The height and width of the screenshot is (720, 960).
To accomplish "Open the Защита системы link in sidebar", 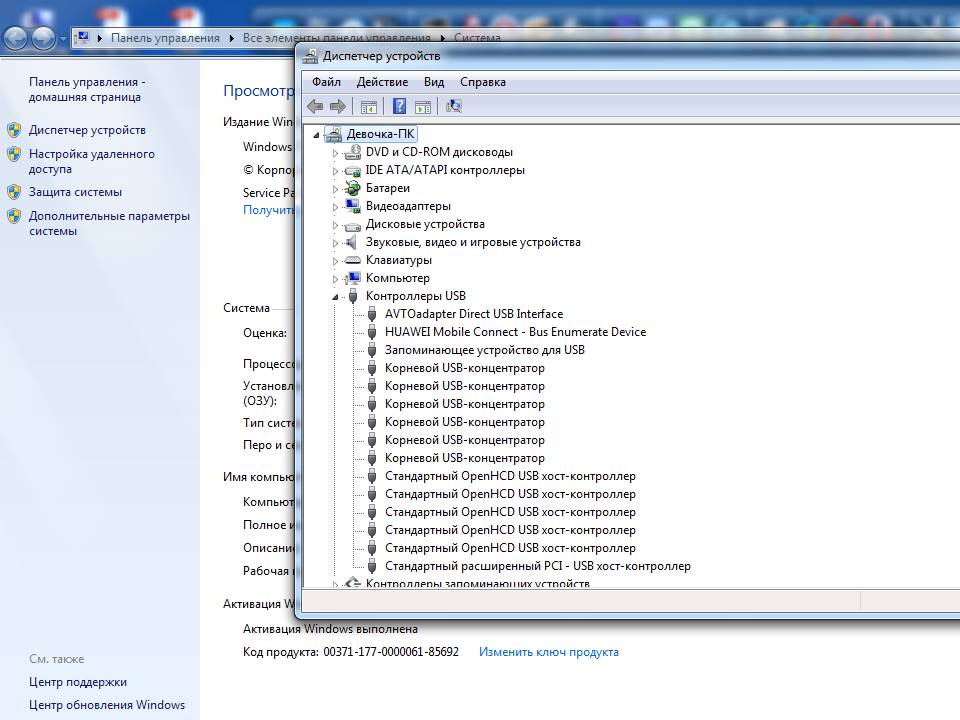I will point(75,192).
